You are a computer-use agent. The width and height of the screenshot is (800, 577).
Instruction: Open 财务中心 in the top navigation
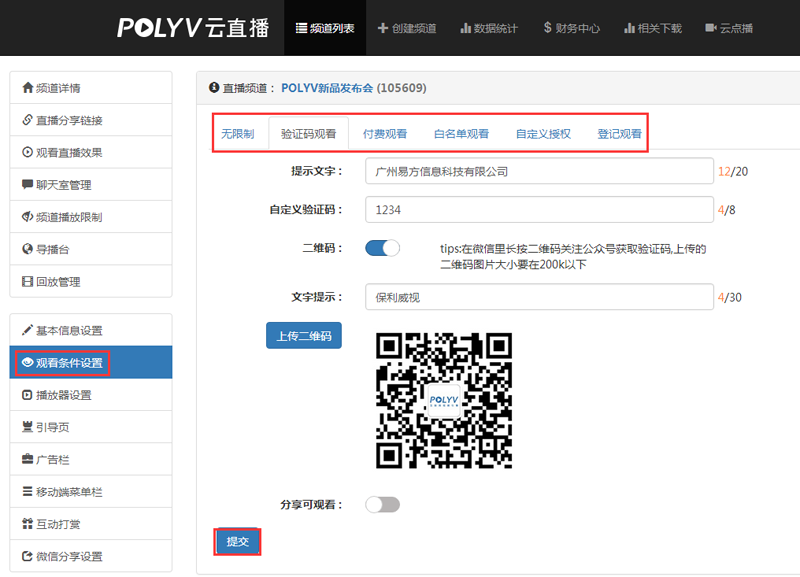[x=572, y=28]
